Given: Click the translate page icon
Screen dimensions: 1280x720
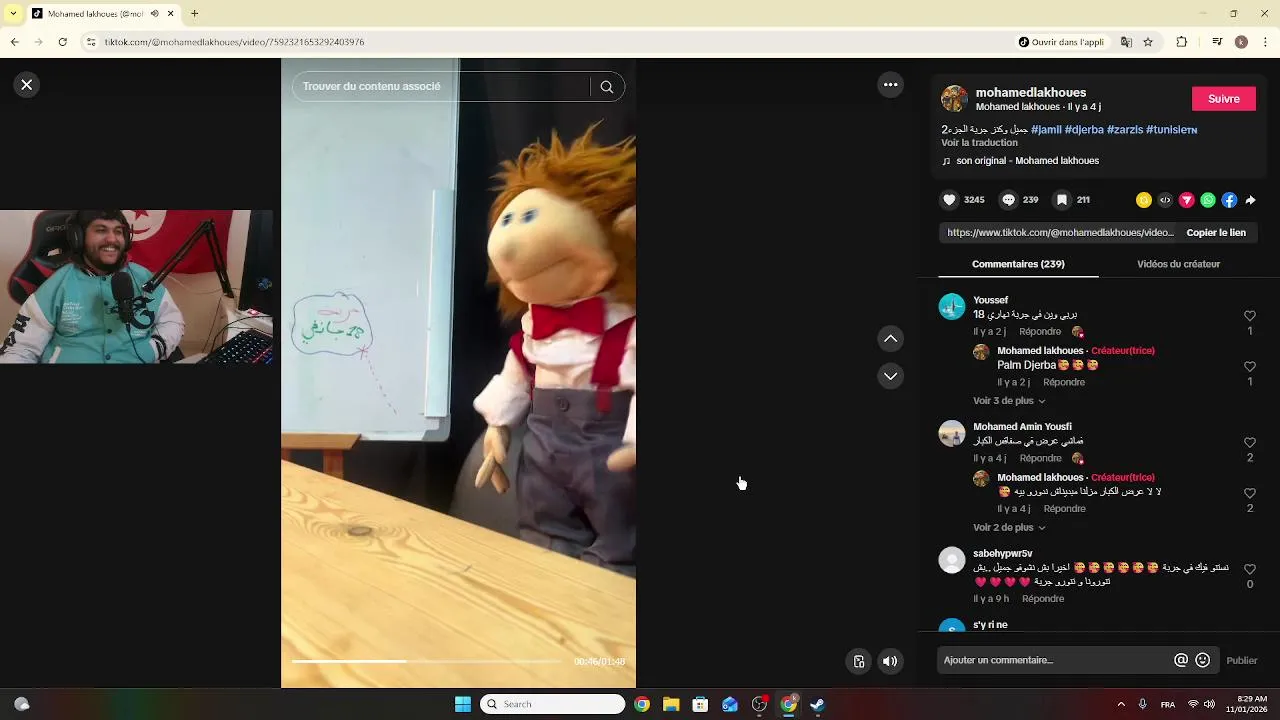Looking at the screenshot, I should [x=1127, y=42].
